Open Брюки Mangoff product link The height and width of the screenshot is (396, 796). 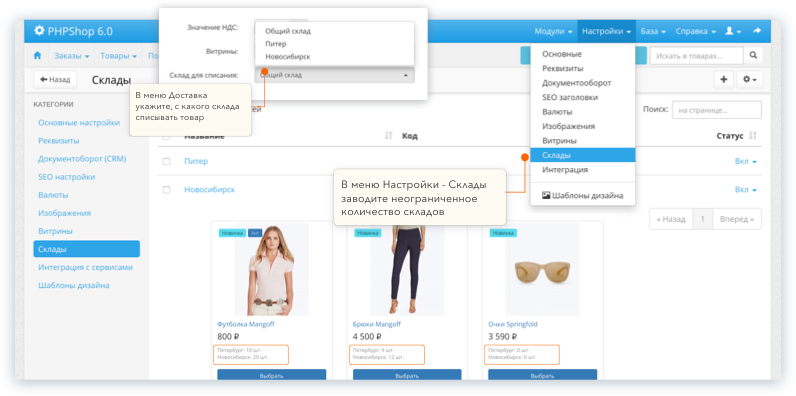[377, 324]
